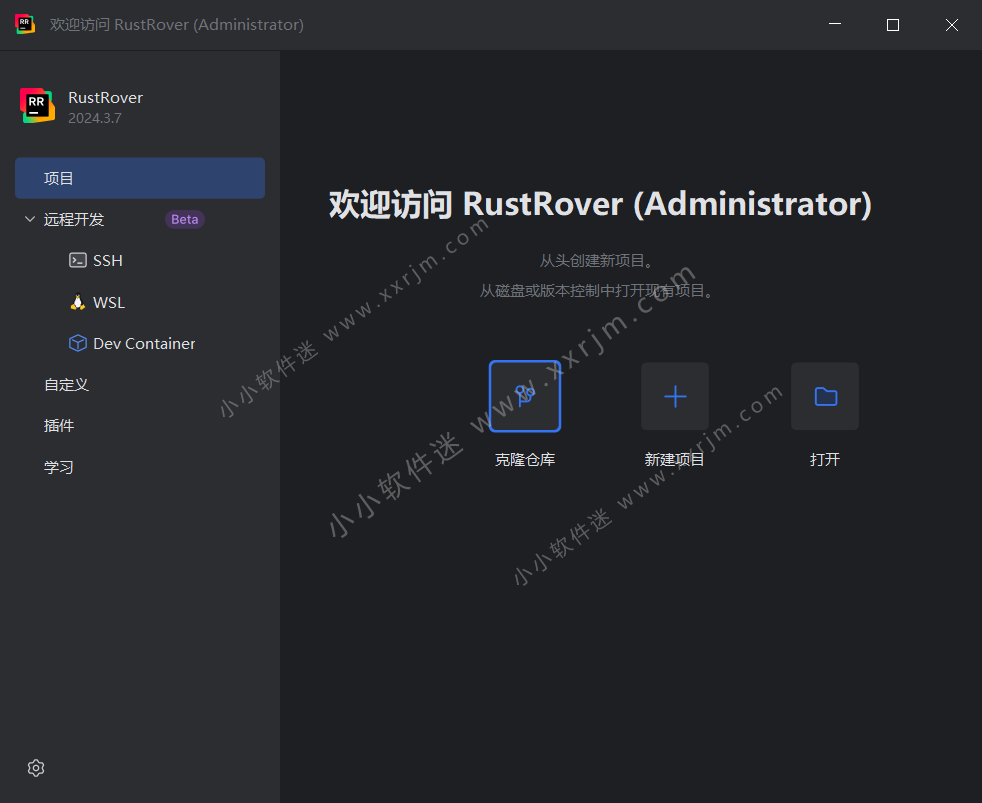Click the 远程开发 section label
The height and width of the screenshot is (803, 982).
pos(74,219)
